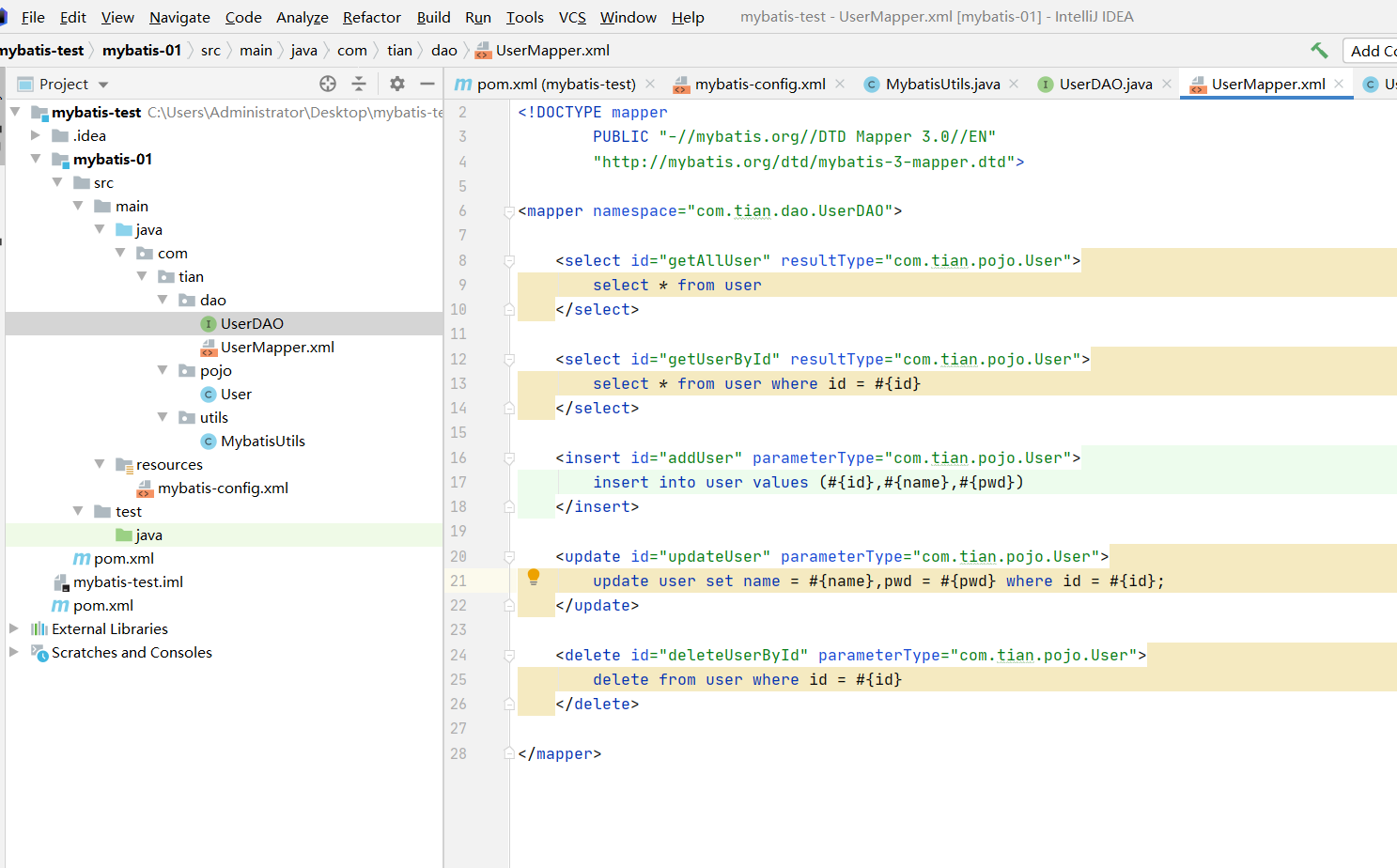Open Project panel settings gear
Image resolution: width=1397 pixels, height=868 pixels.
[x=397, y=84]
